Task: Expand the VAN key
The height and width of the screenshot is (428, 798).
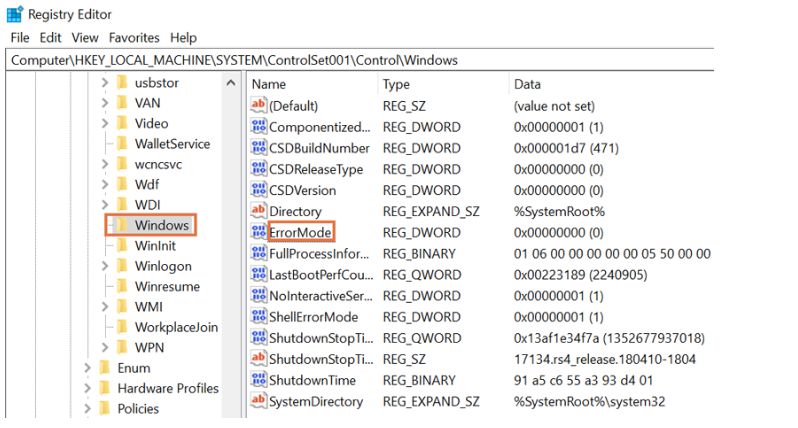Action: 105,103
